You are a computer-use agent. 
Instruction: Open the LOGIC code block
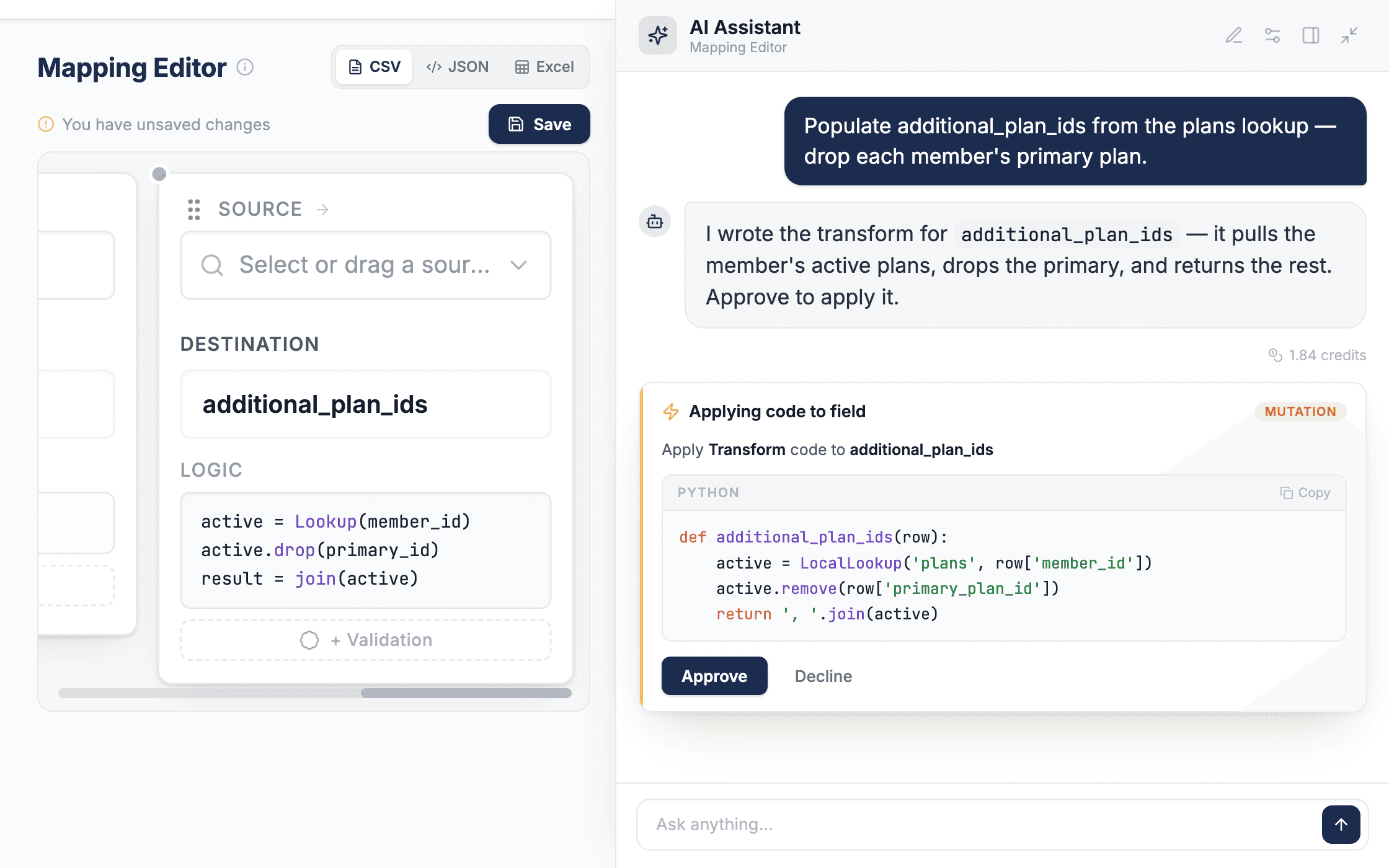pyautogui.click(x=366, y=550)
